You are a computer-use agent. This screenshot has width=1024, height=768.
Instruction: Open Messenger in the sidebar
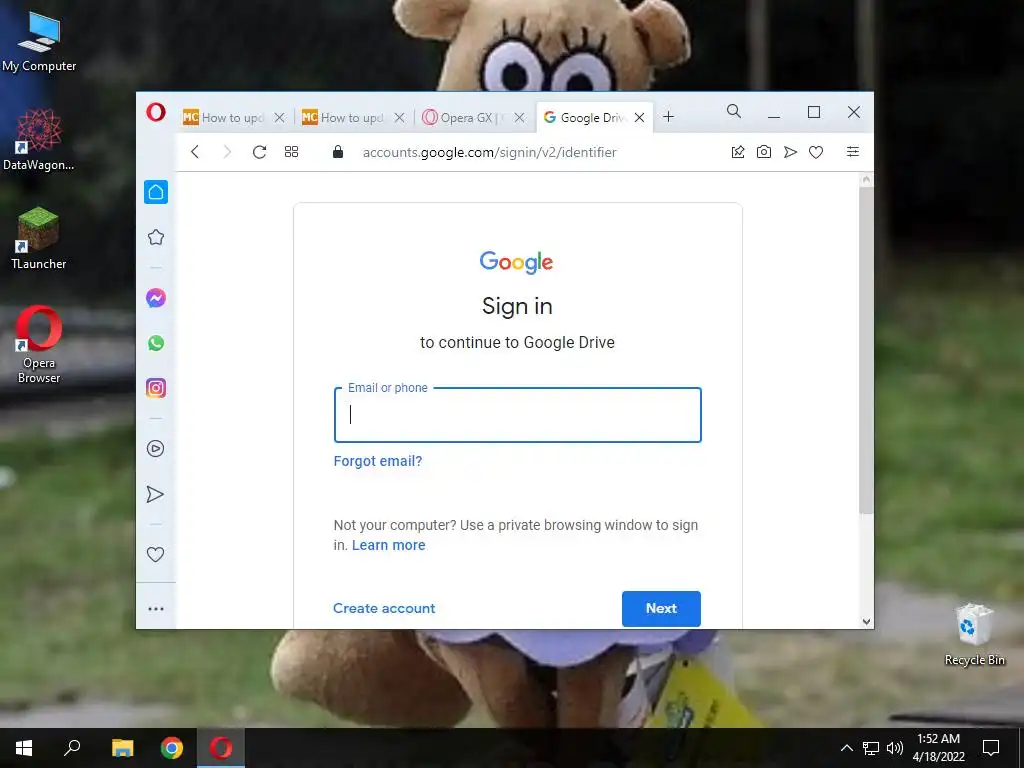pyautogui.click(x=155, y=298)
